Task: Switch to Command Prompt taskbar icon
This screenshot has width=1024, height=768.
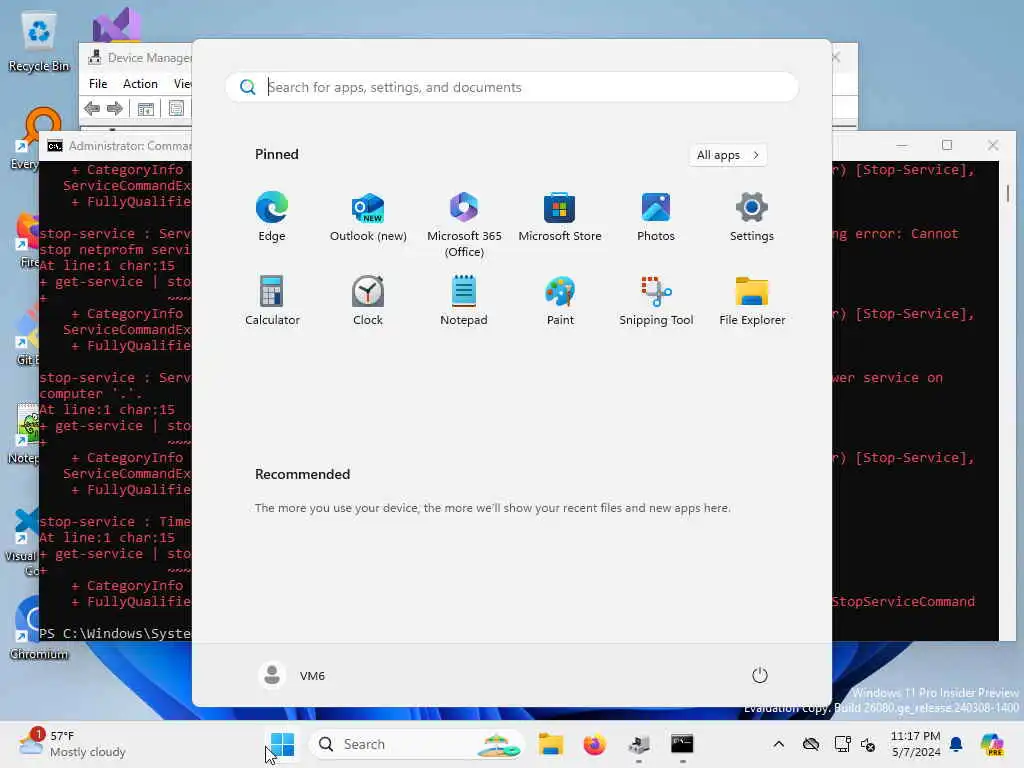Action: (x=682, y=744)
